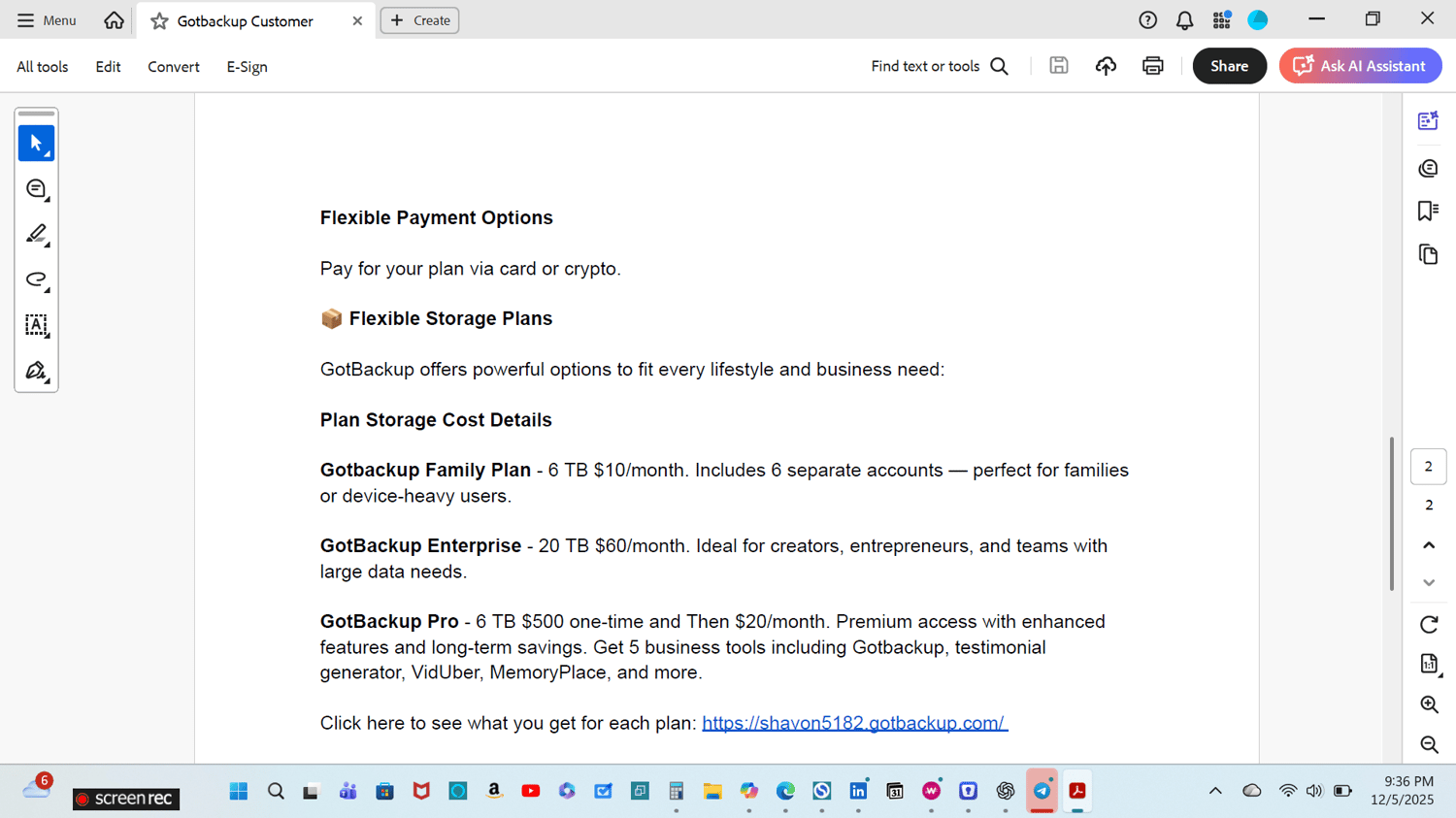Open LinkedIn from the taskbar
The image size is (1456, 818).
(x=858, y=792)
